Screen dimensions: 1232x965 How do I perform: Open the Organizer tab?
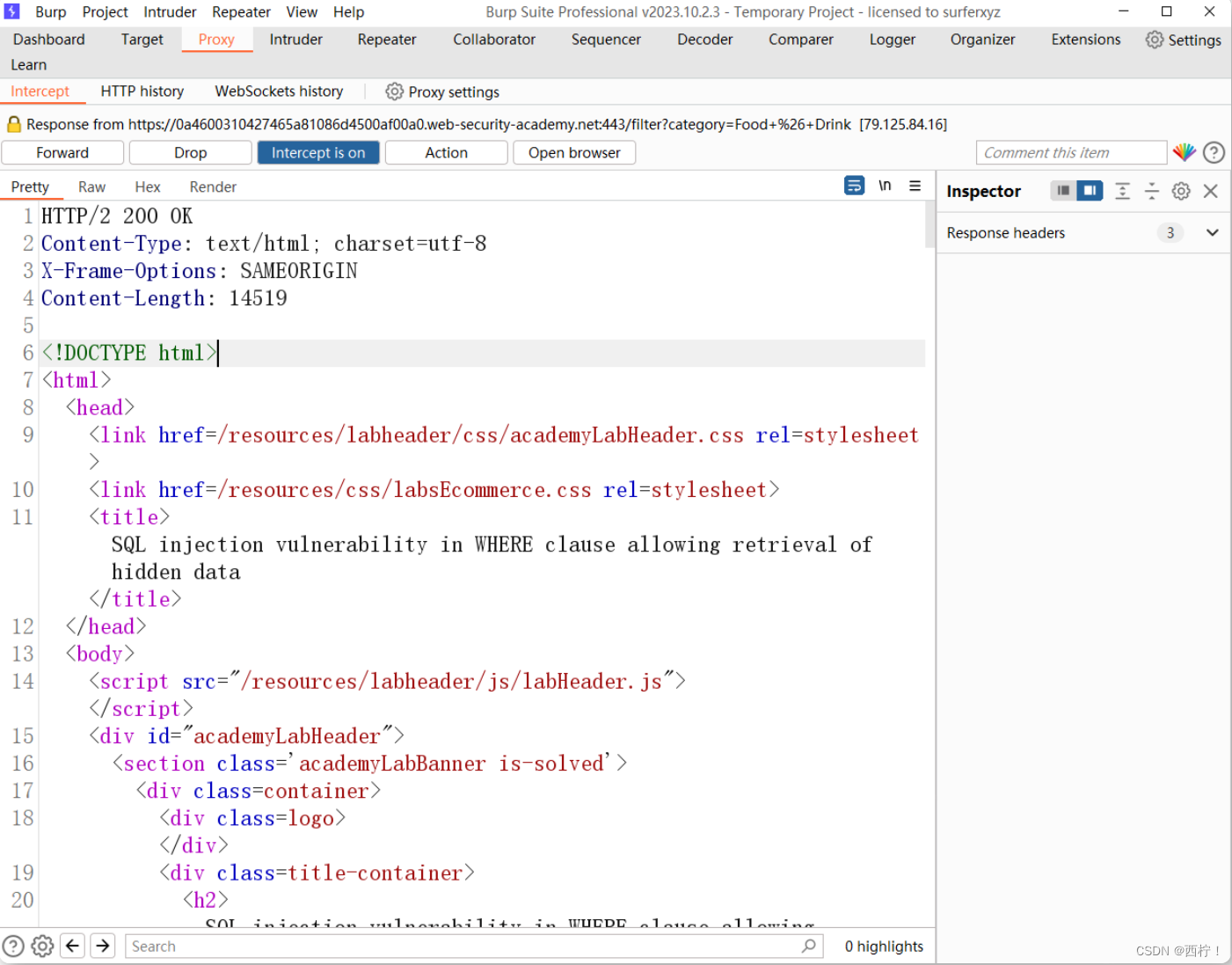(x=982, y=40)
